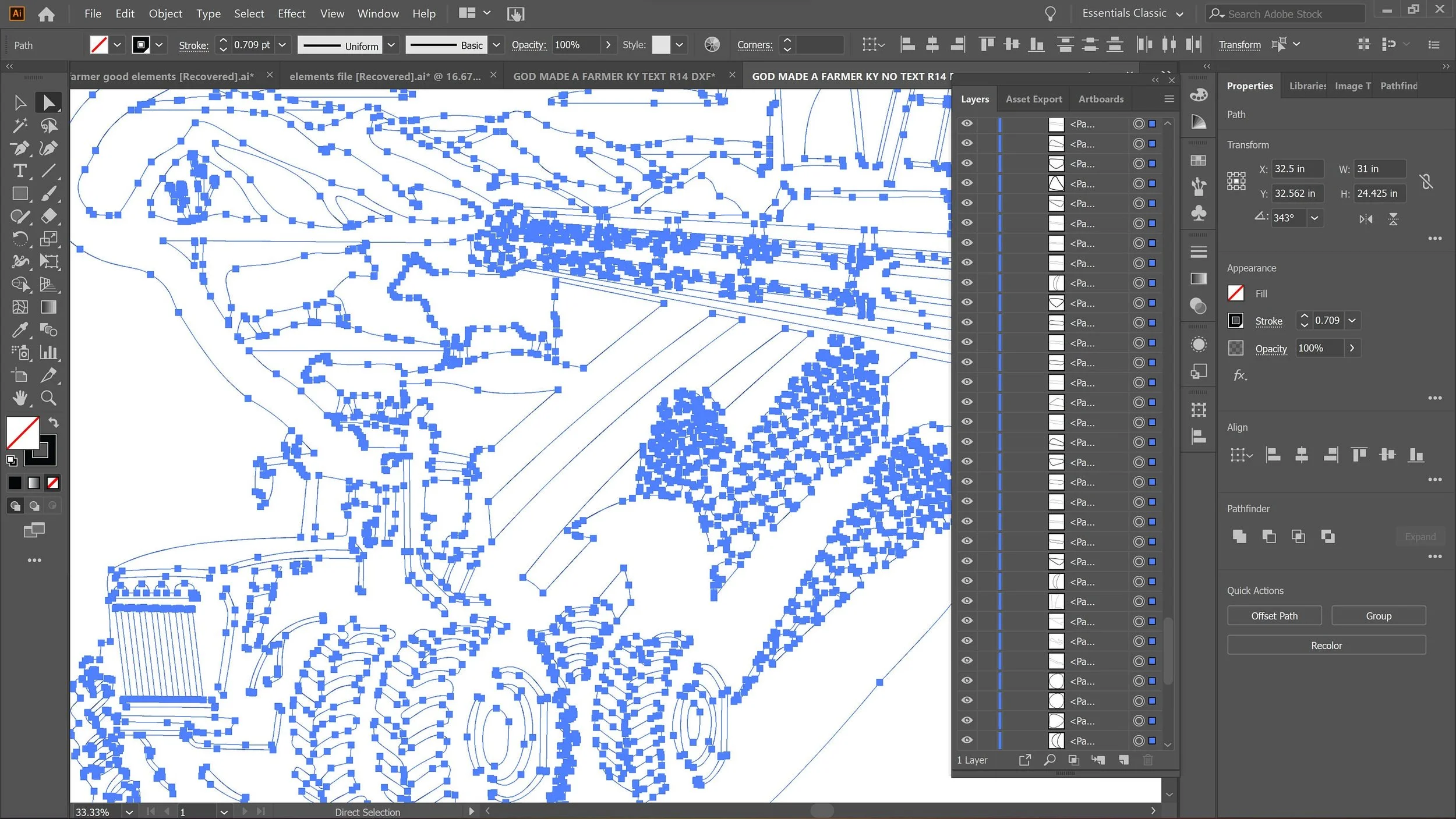The image size is (1456, 819).
Task: Open the Effect menu
Action: tap(291, 13)
